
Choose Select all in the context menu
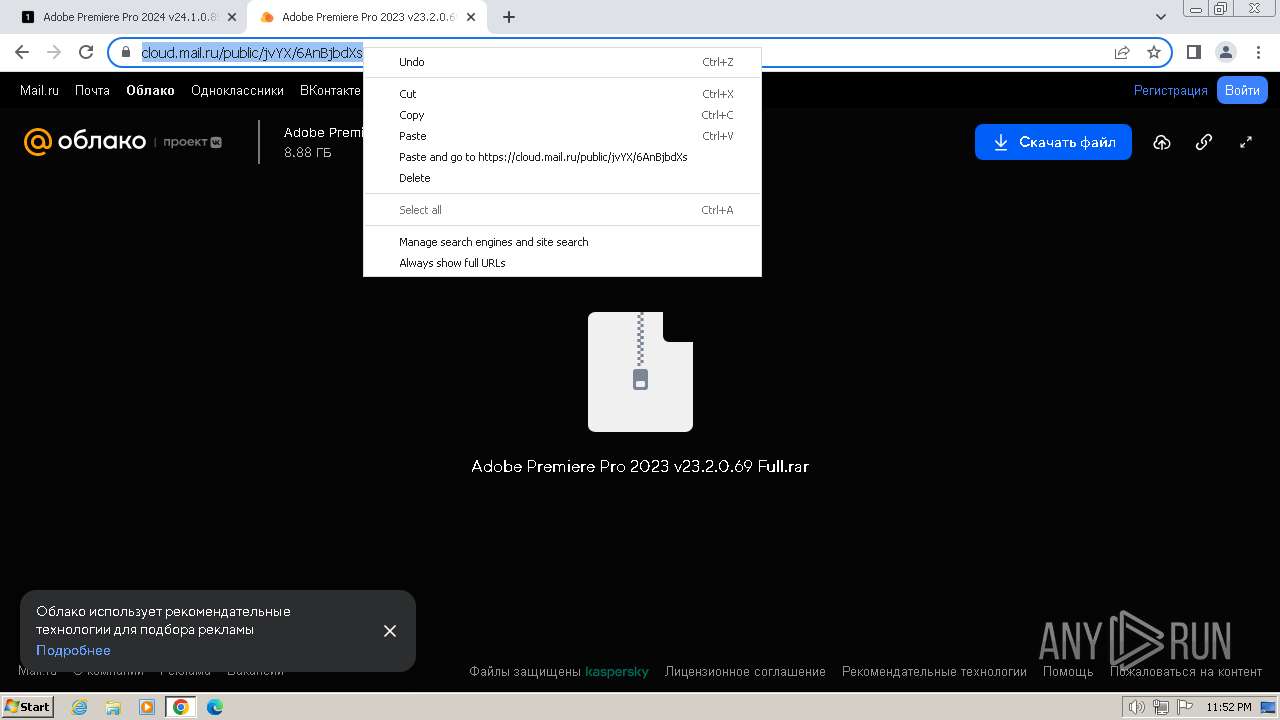[562, 210]
